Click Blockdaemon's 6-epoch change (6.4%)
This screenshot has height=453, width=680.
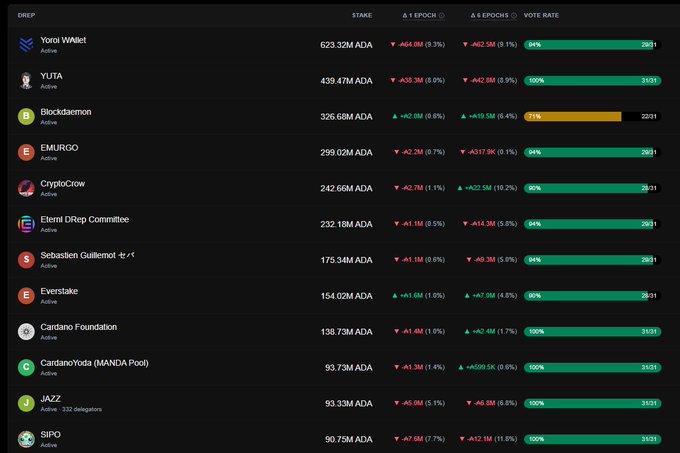(489, 116)
